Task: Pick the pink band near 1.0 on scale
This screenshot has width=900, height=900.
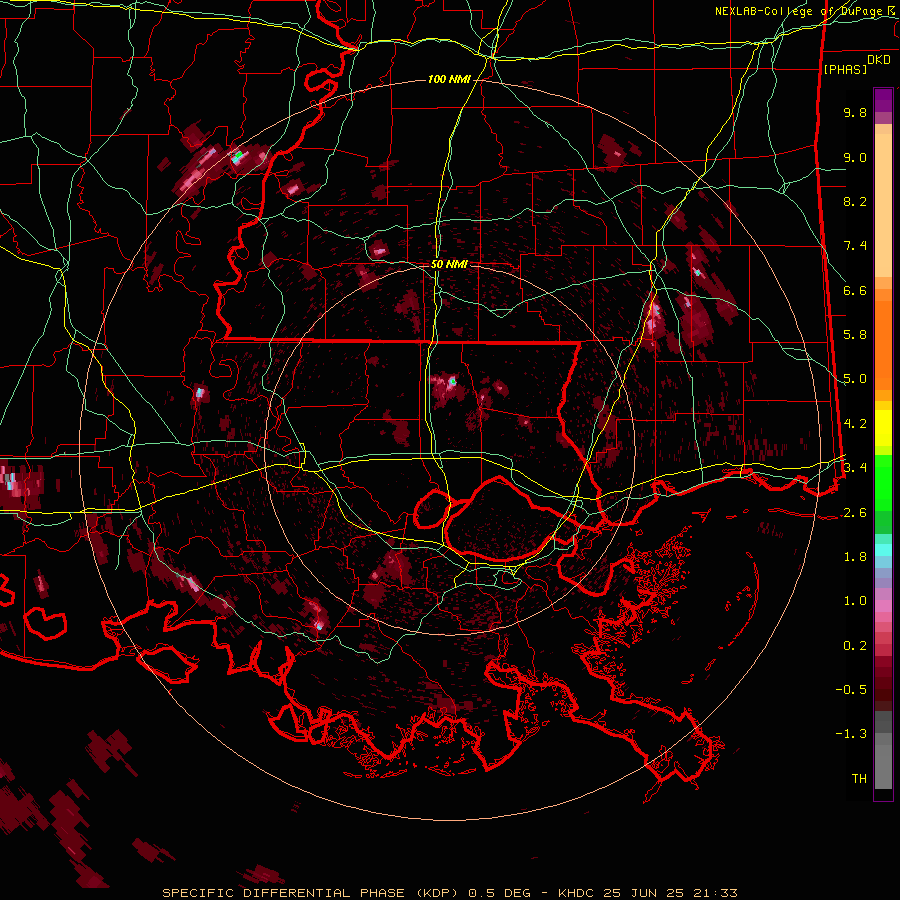Action: pyautogui.click(x=883, y=606)
